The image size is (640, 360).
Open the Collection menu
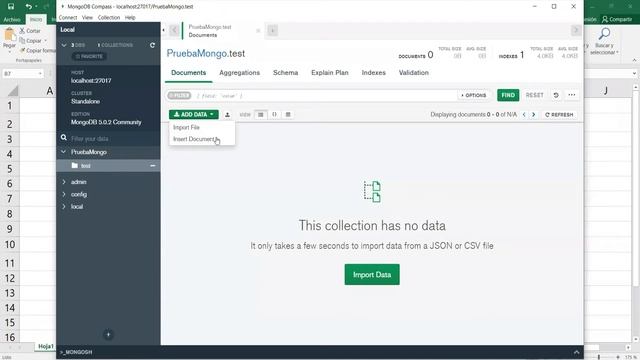point(109,18)
